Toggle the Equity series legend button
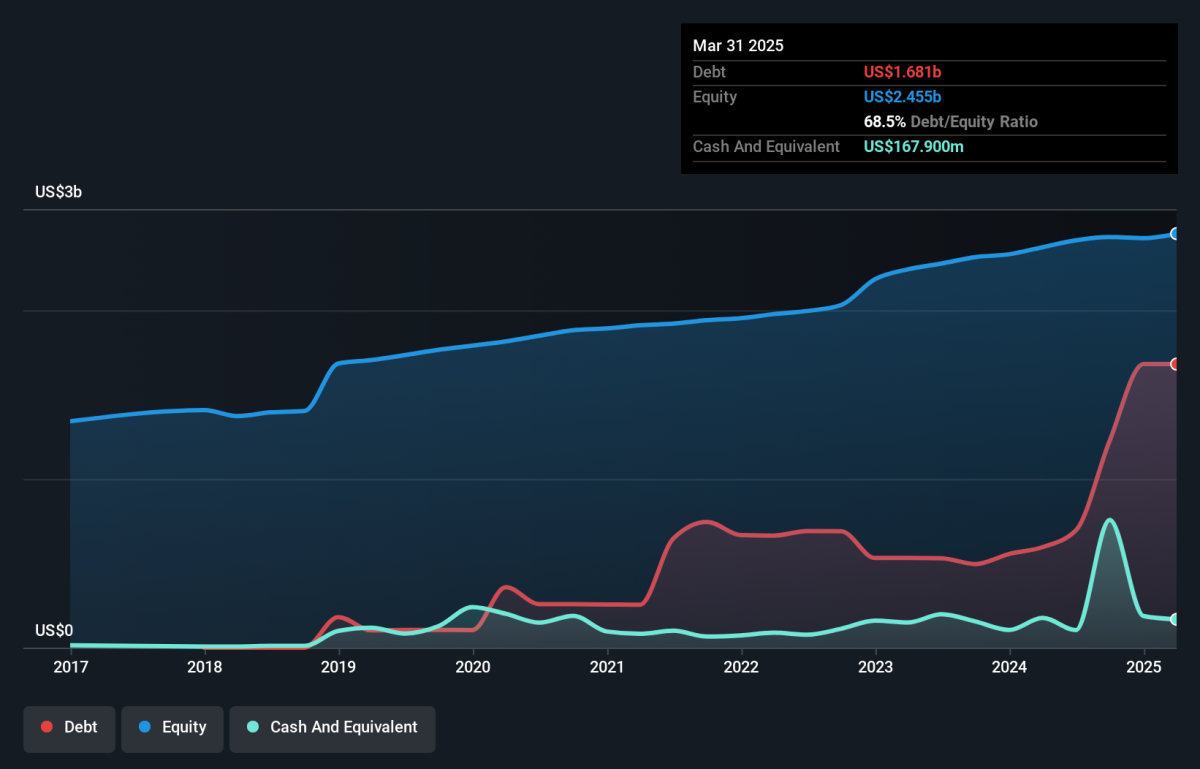This screenshot has height=769, width=1200. (x=171, y=728)
